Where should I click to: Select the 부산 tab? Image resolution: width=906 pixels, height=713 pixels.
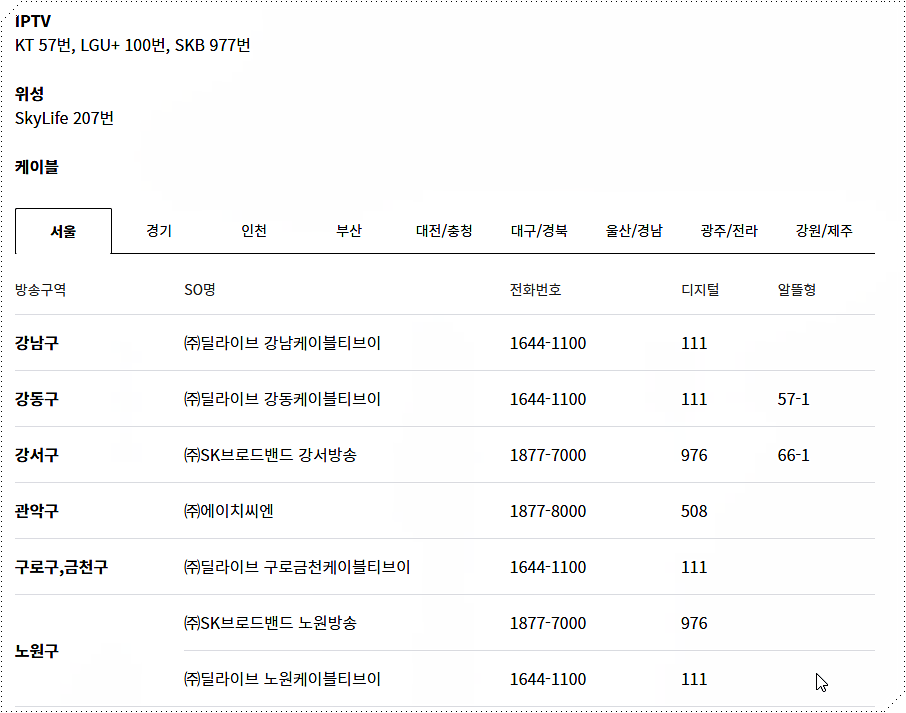point(348,229)
